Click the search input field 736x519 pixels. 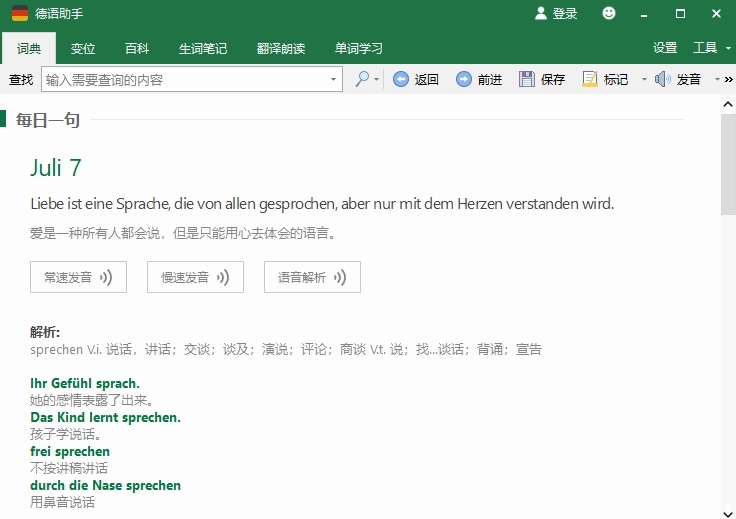pyautogui.click(x=185, y=79)
